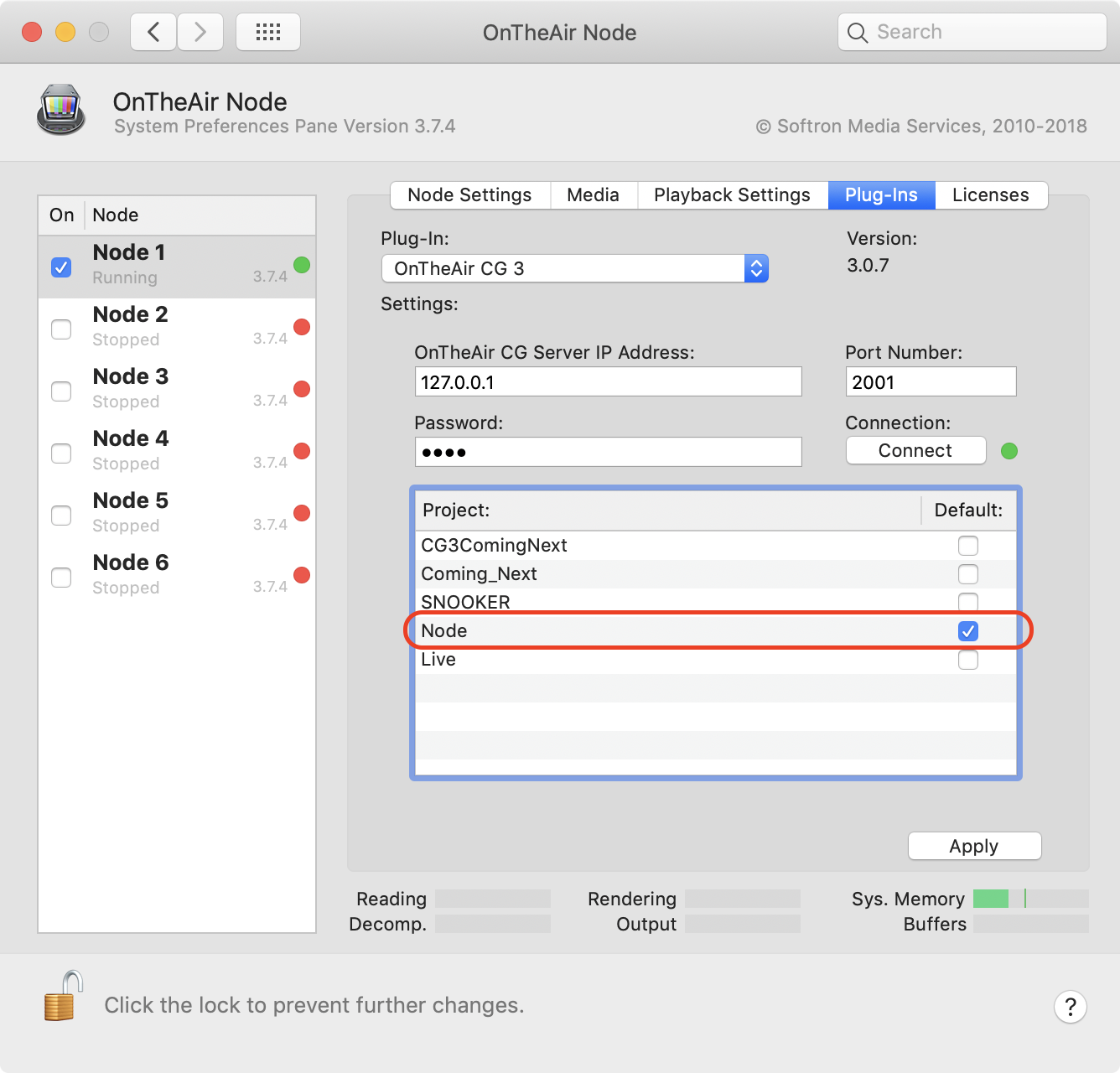Switch to the Media tab
The image size is (1120, 1073).
click(x=594, y=194)
